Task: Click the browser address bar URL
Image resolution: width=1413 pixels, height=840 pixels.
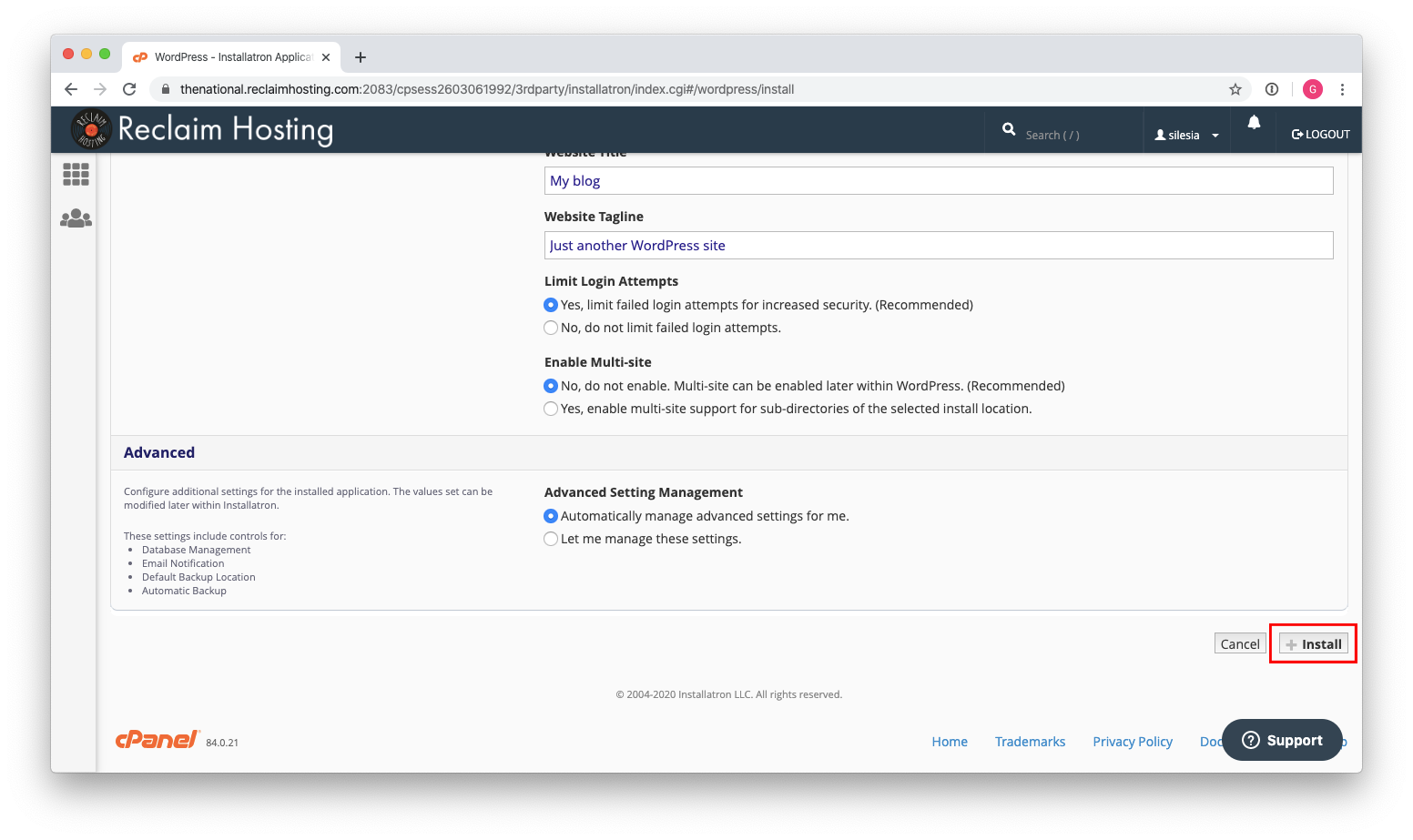Action: [487, 89]
